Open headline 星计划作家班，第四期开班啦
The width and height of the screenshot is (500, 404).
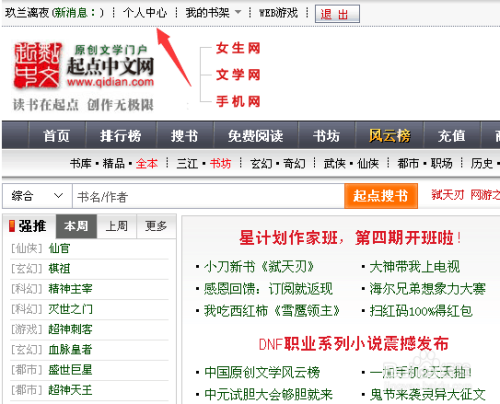350,238
